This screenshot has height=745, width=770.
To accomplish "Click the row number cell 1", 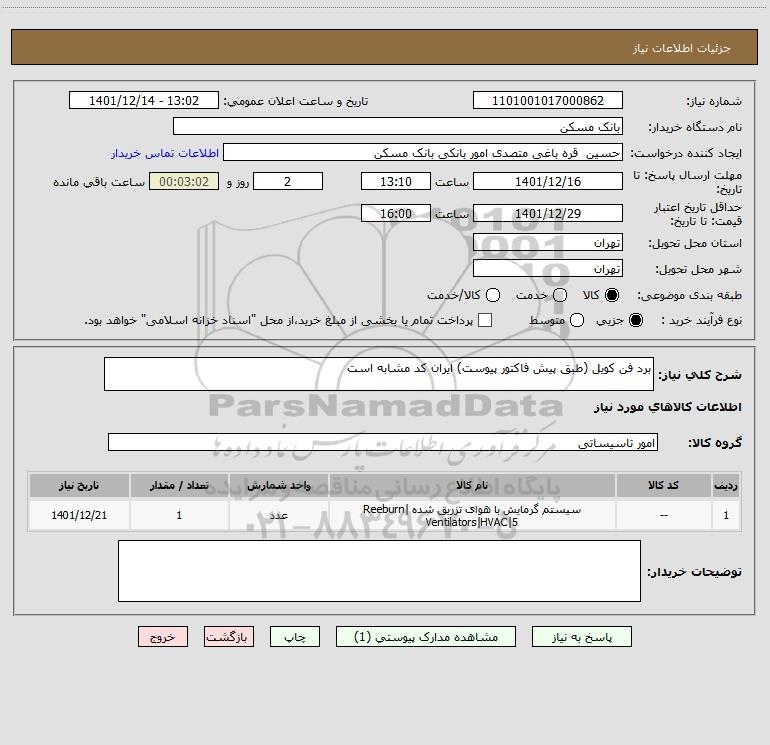I will pyautogui.click(x=726, y=515).
